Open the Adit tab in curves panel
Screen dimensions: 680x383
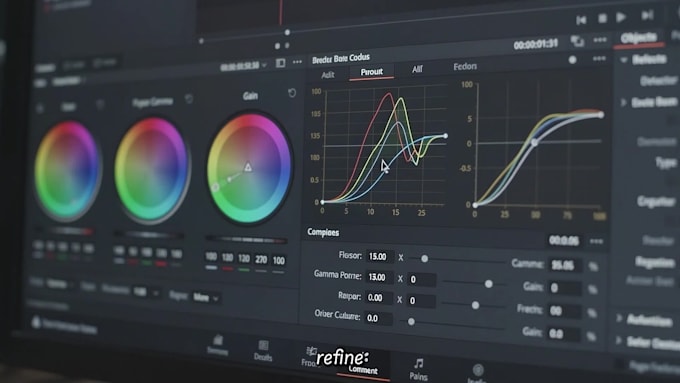click(x=328, y=75)
